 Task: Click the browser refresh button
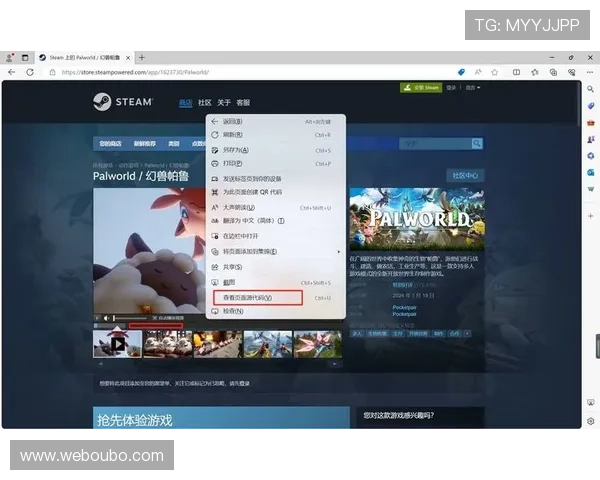(30, 72)
